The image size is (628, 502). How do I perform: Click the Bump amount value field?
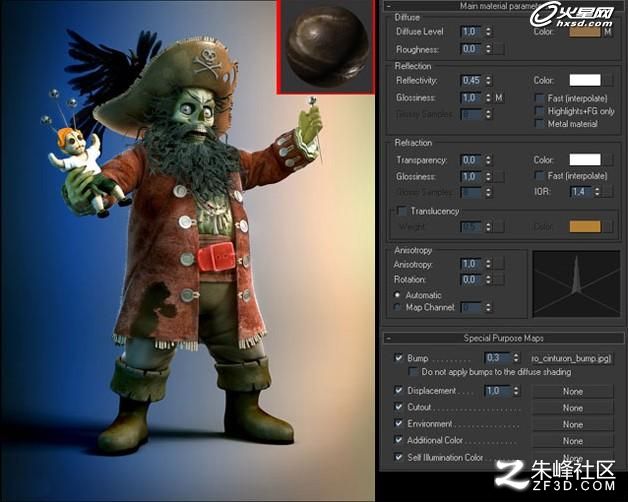pyautogui.click(x=497, y=358)
